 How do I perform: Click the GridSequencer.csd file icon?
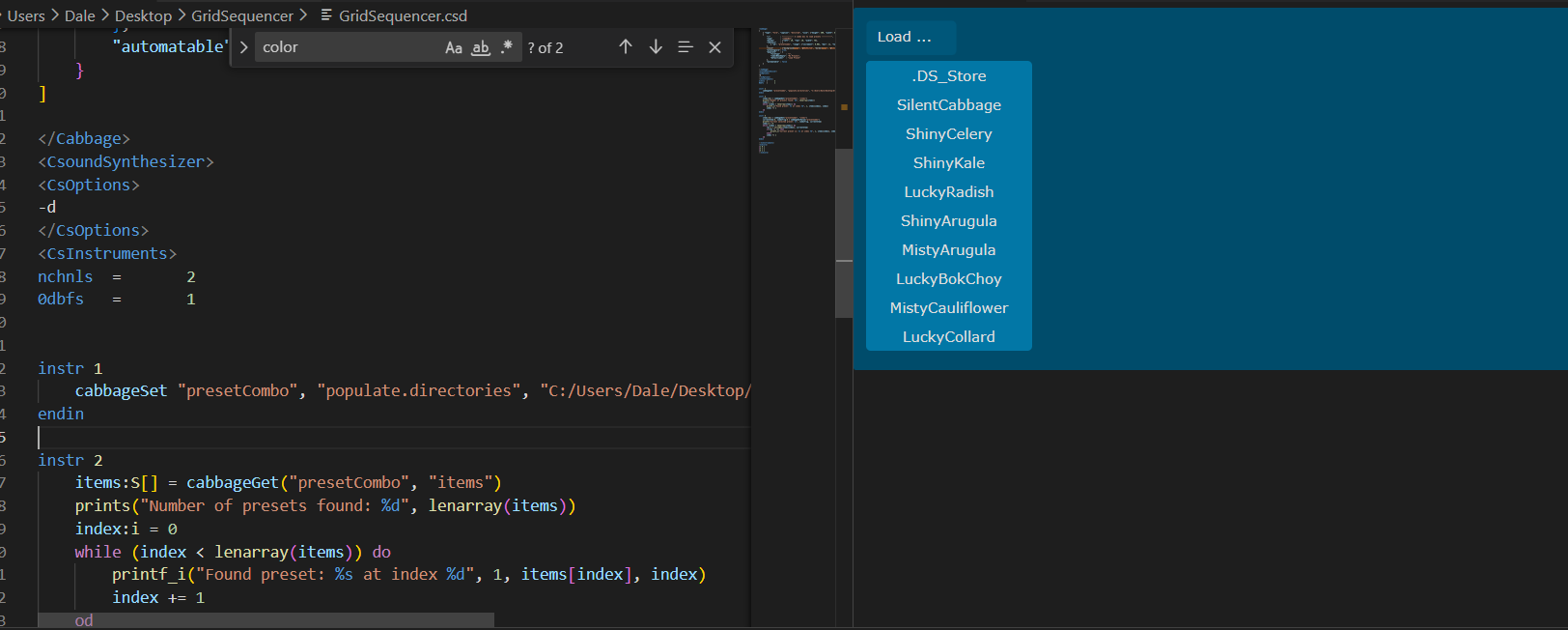tap(326, 15)
